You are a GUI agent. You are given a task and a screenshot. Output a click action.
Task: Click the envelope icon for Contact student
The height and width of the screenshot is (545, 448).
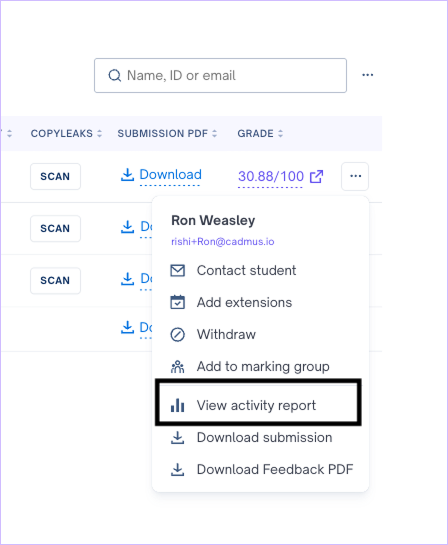(178, 270)
